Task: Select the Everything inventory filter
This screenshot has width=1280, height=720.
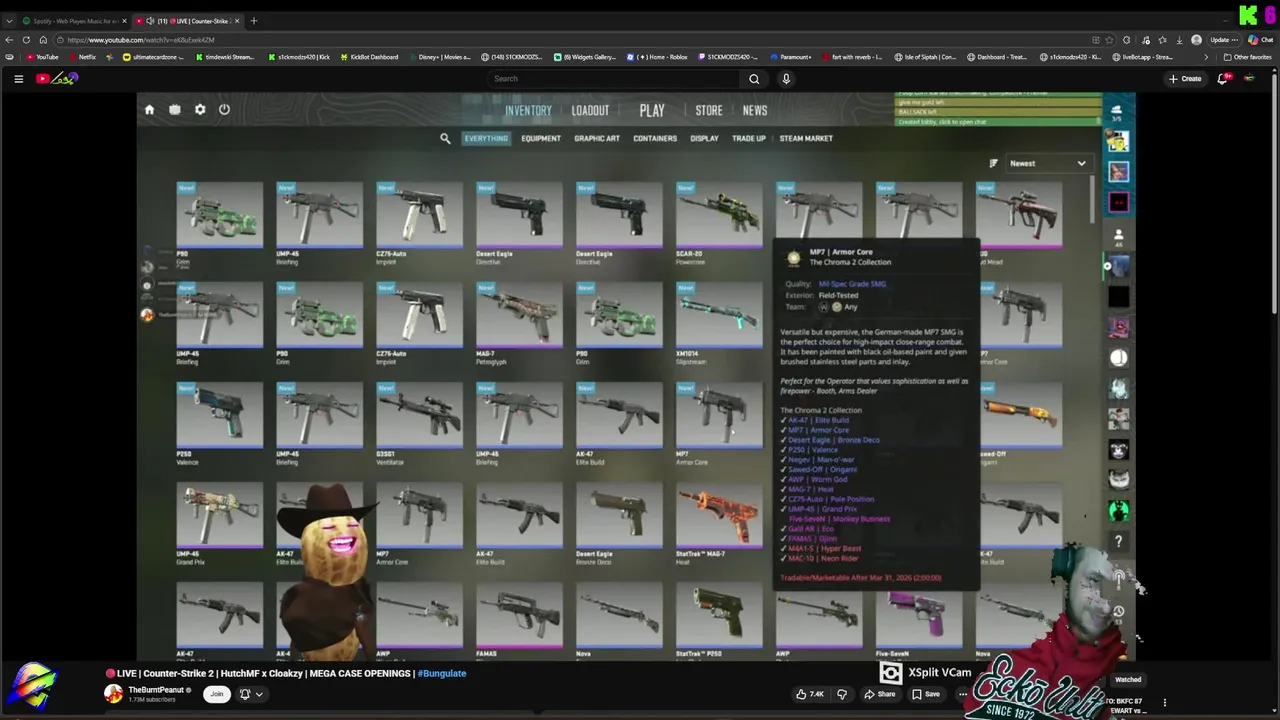Action: (486, 139)
